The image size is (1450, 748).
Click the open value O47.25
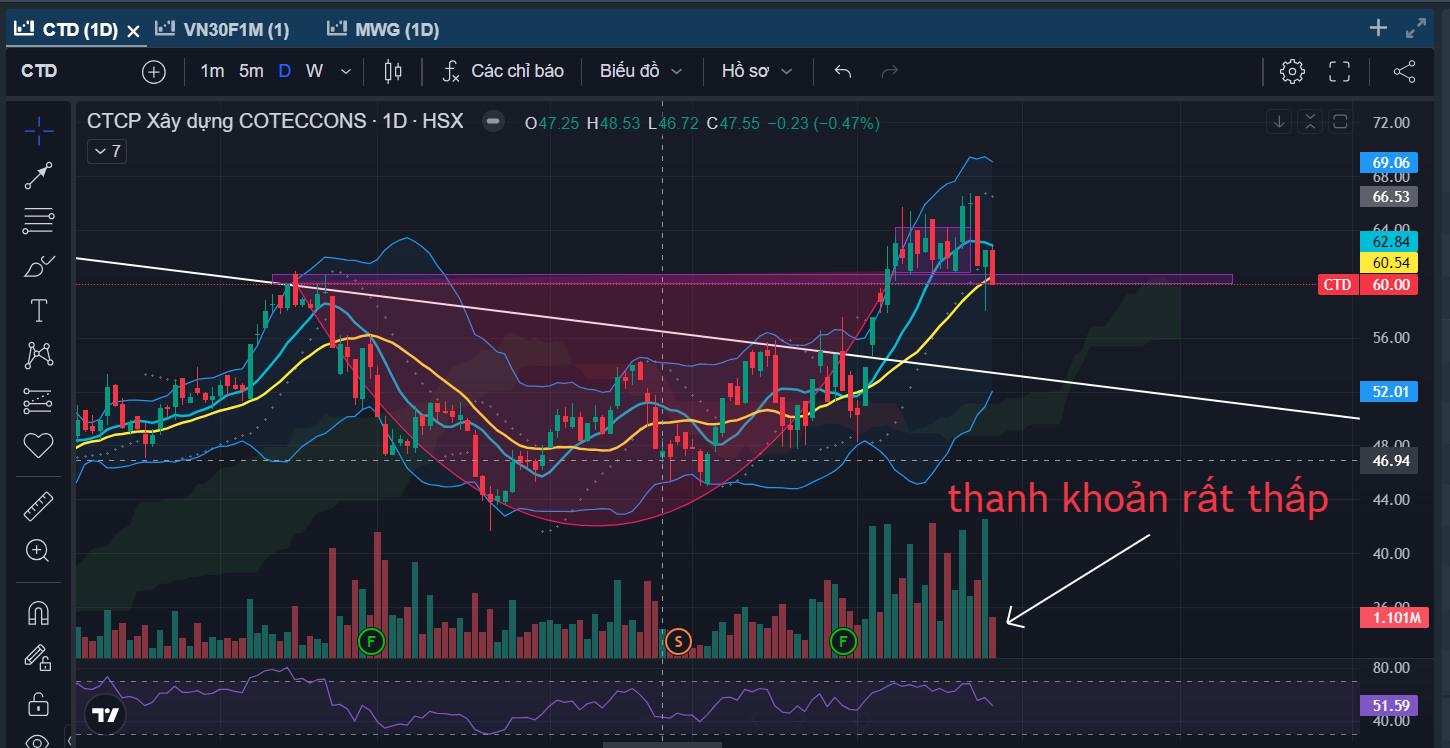tap(552, 123)
